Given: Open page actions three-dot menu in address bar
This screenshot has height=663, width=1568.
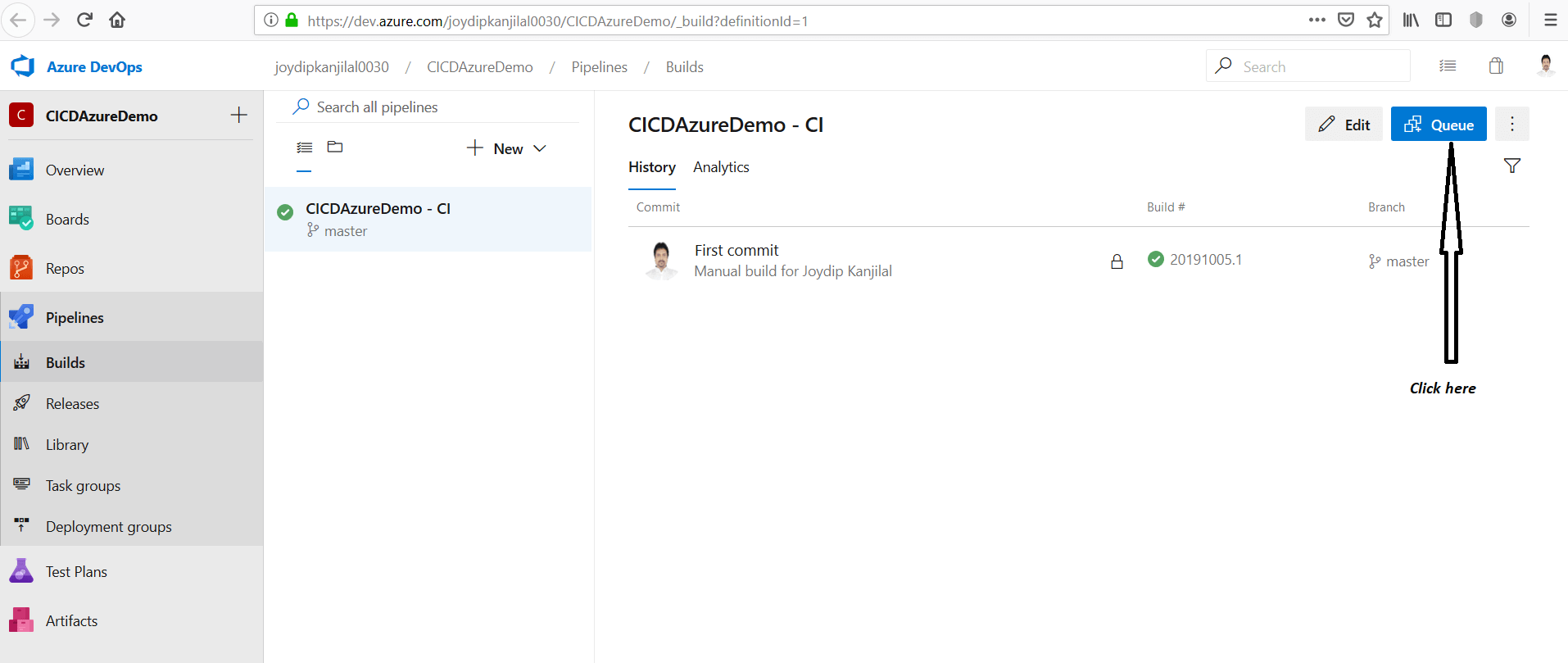Looking at the screenshot, I should [x=1317, y=20].
